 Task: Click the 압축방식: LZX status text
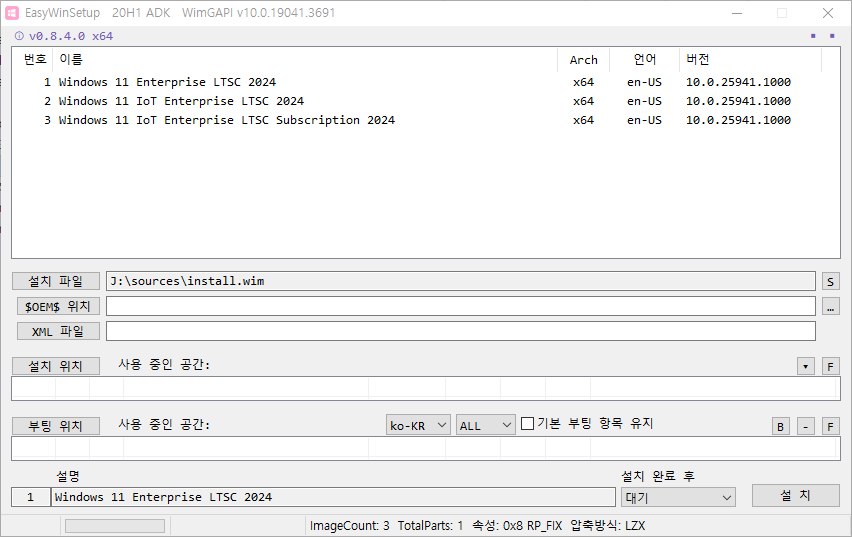click(x=607, y=526)
